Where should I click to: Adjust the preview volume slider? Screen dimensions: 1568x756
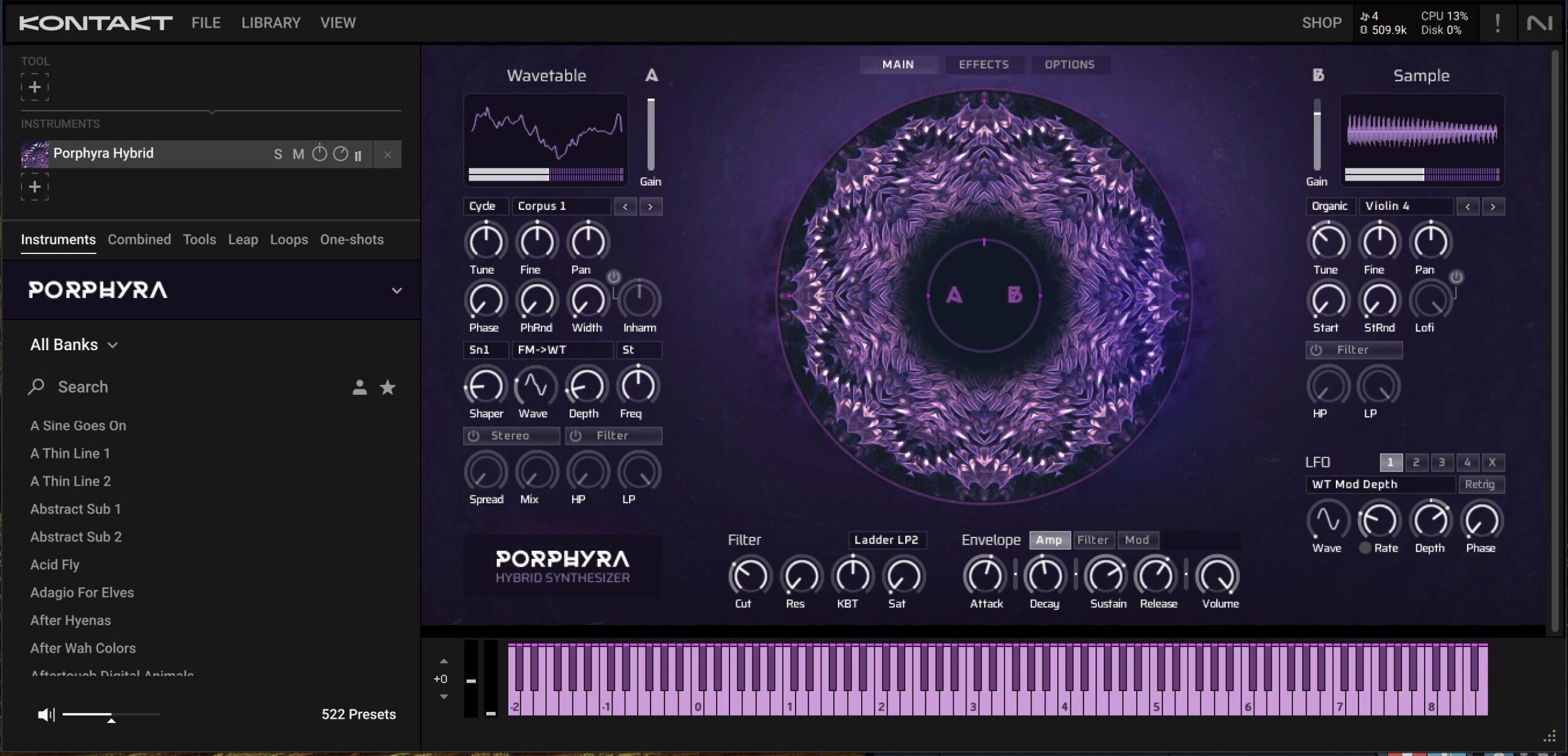(111, 714)
